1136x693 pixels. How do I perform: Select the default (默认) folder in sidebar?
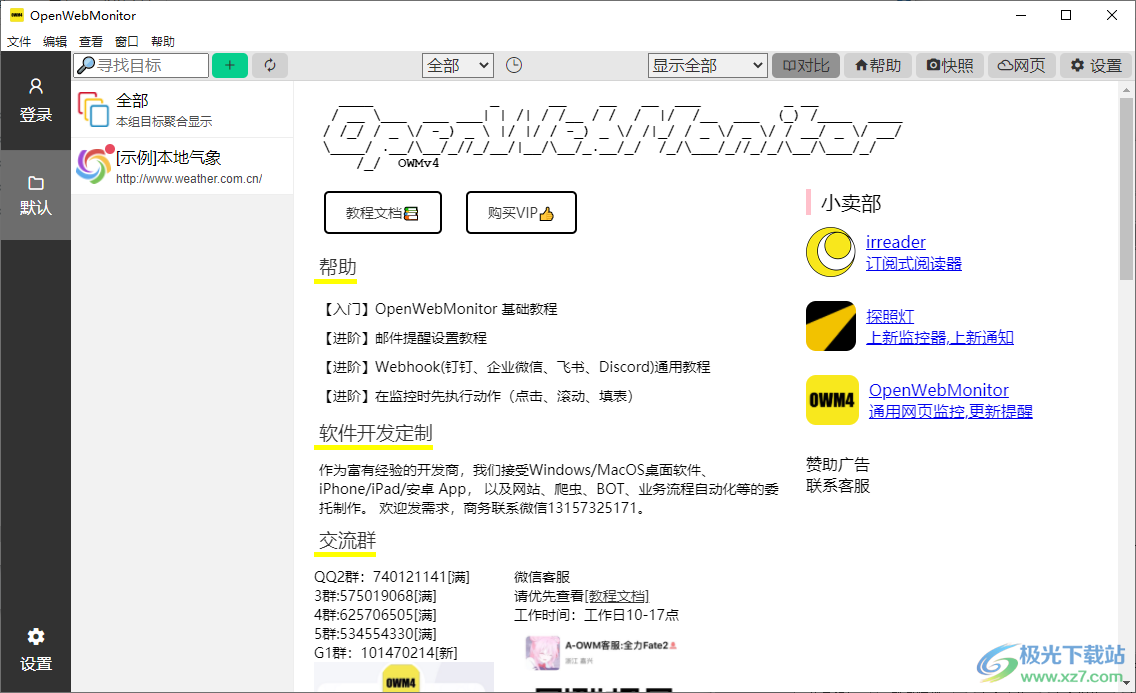[x=36, y=195]
